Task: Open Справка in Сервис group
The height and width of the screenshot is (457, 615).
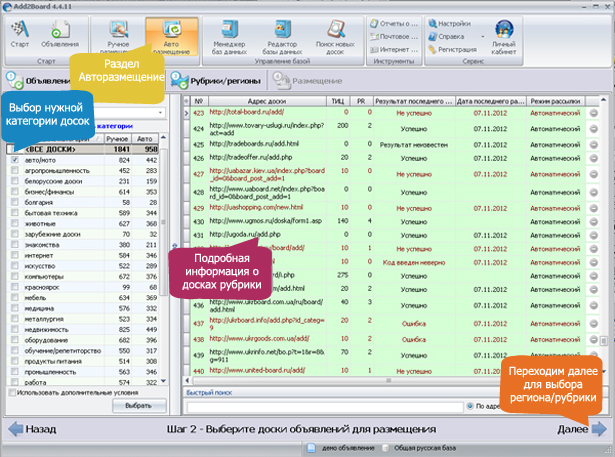Action: click(x=446, y=36)
